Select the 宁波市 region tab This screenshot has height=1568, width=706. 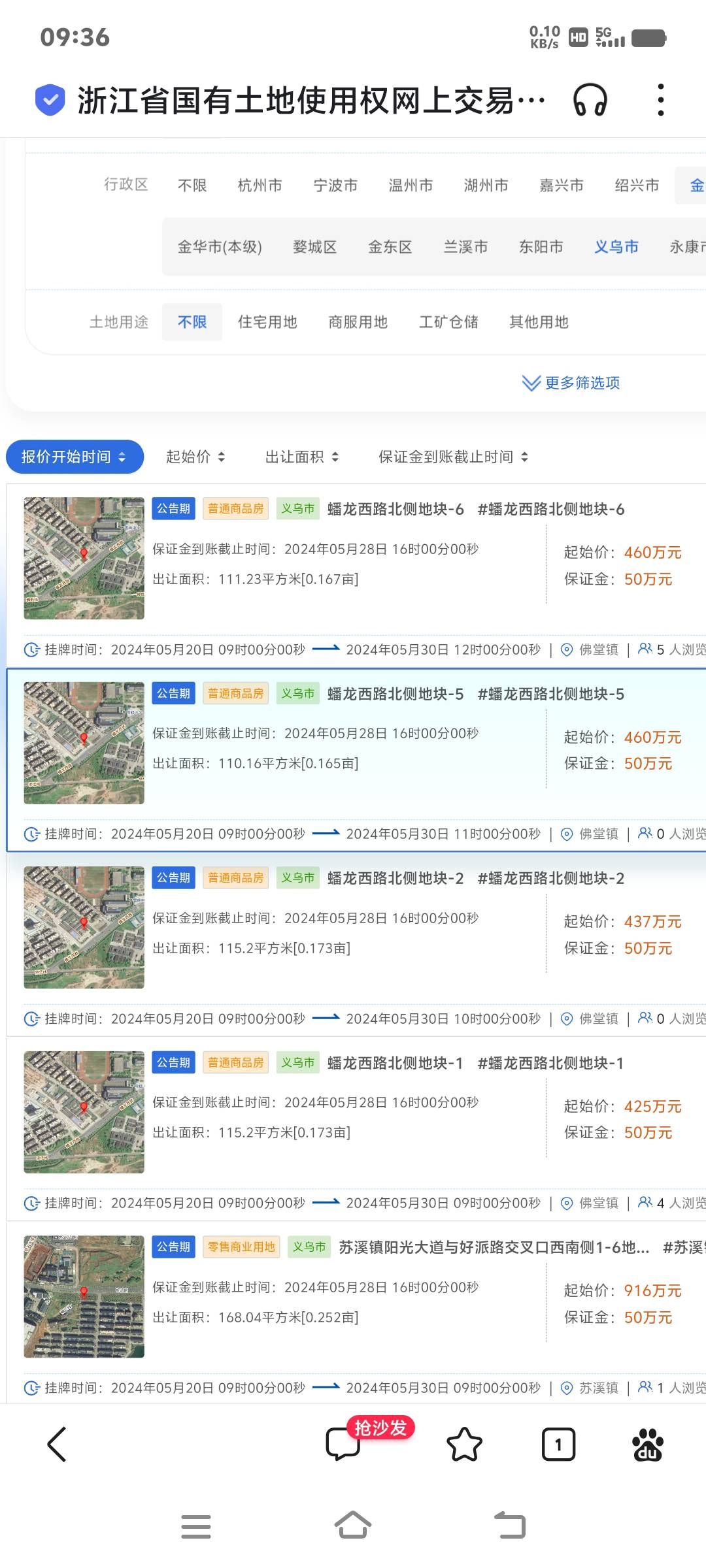point(335,186)
